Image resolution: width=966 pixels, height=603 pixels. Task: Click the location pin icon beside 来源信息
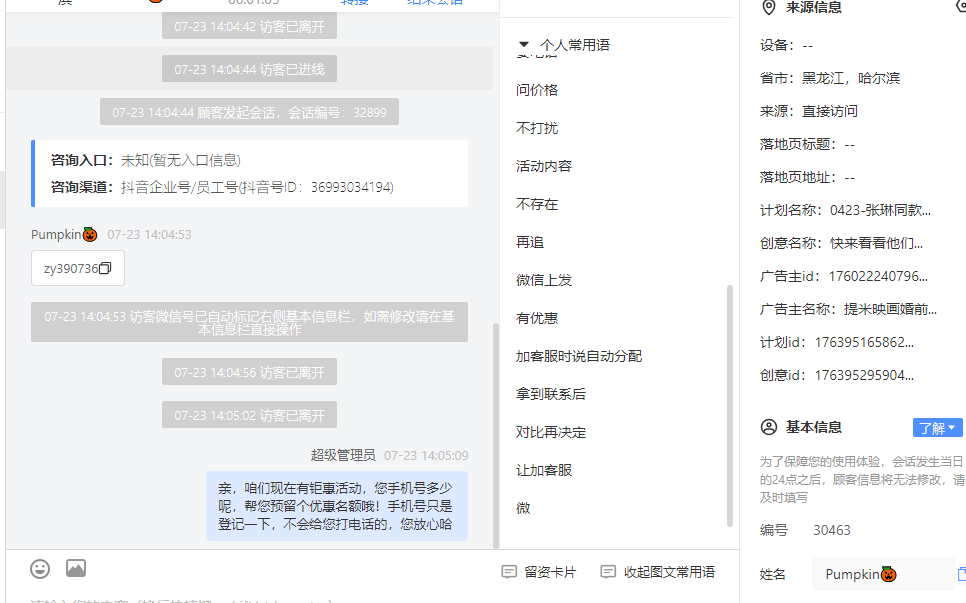pyautogui.click(x=769, y=7)
